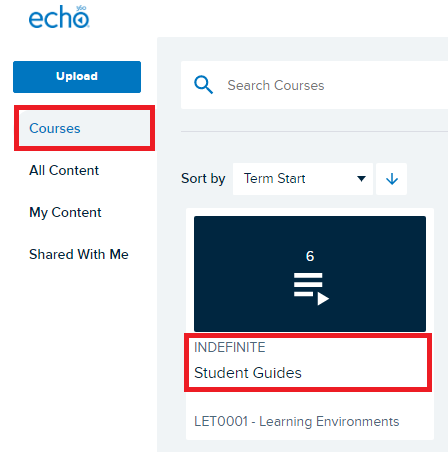Go to All Content
This screenshot has width=448, height=452.
coord(64,170)
